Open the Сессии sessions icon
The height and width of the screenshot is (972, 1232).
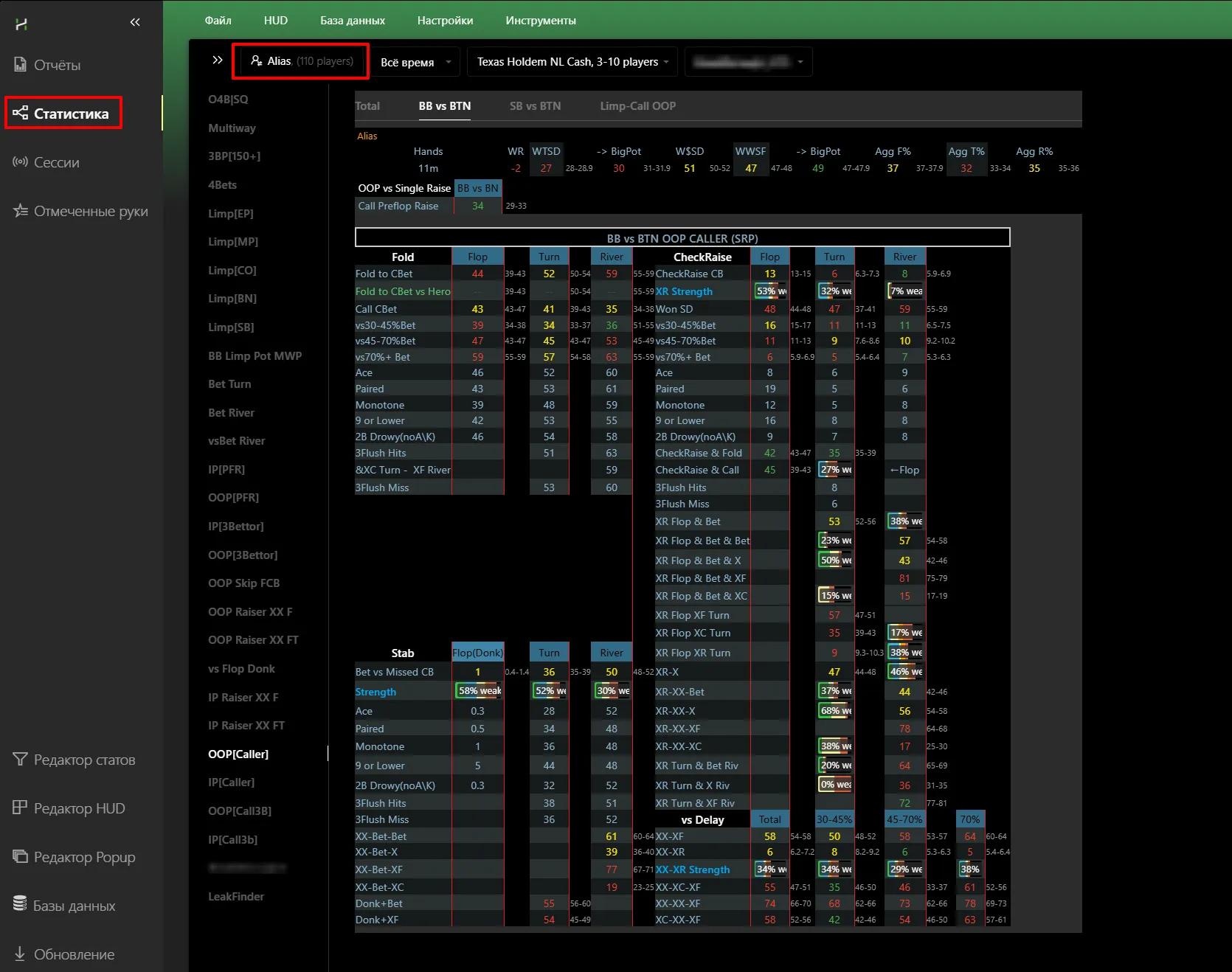tap(21, 162)
